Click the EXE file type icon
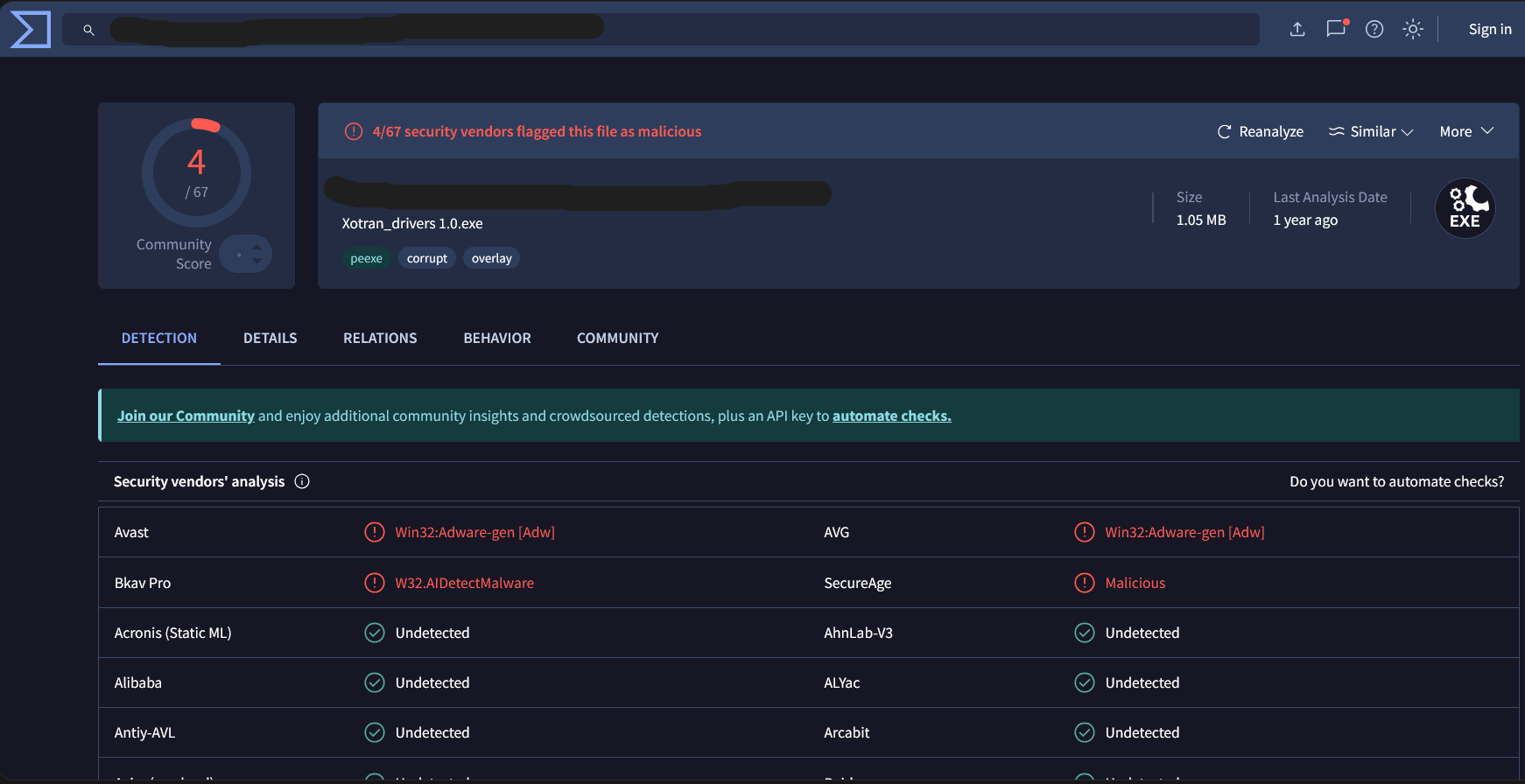This screenshot has width=1525, height=784. click(1465, 208)
